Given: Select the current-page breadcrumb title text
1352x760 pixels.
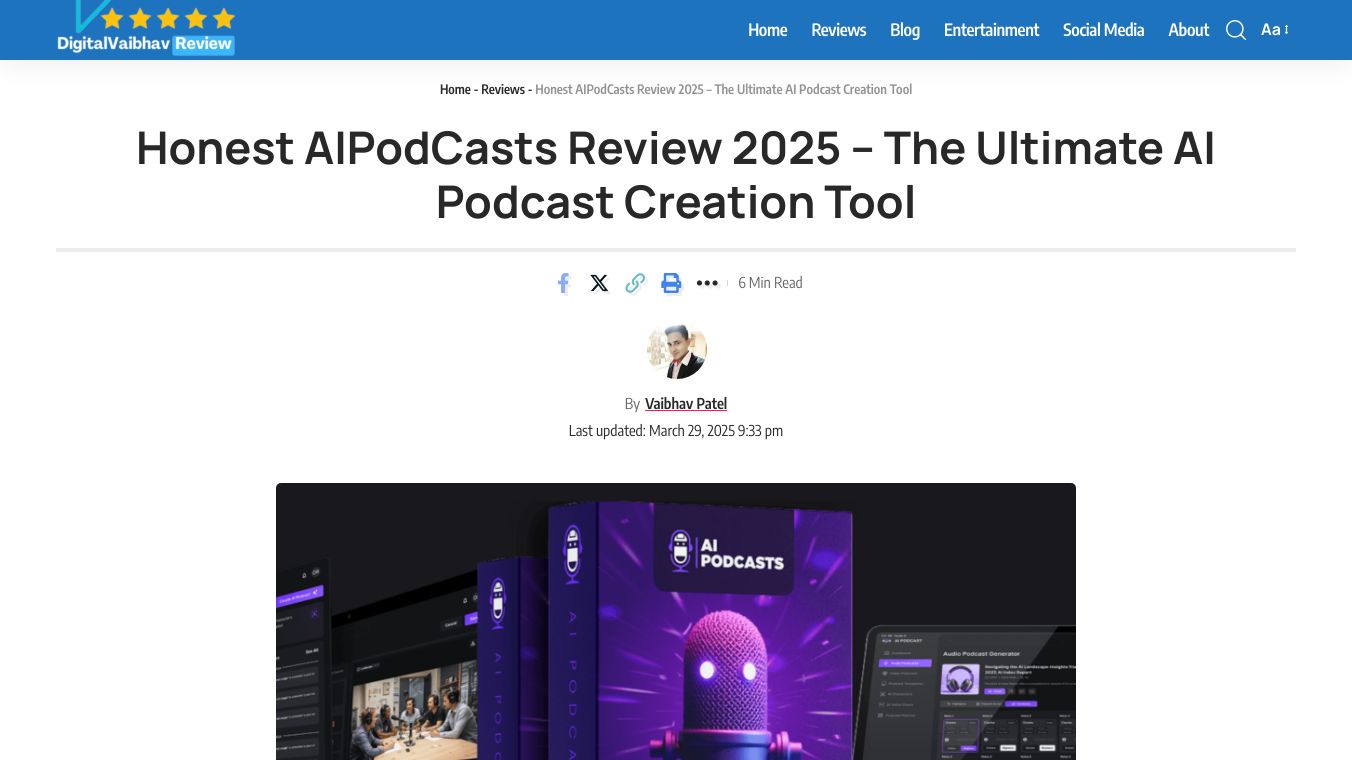Looking at the screenshot, I should coord(724,89).
